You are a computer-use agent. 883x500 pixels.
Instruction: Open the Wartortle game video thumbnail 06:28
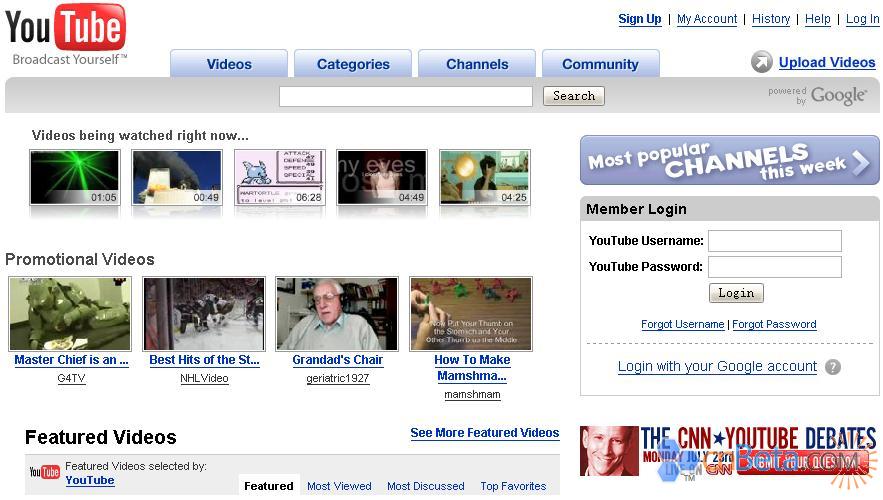(x=279, y=177)
